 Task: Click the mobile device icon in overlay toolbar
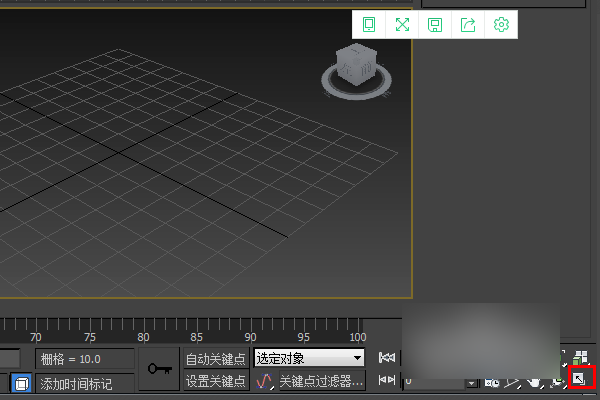point(369,25)
